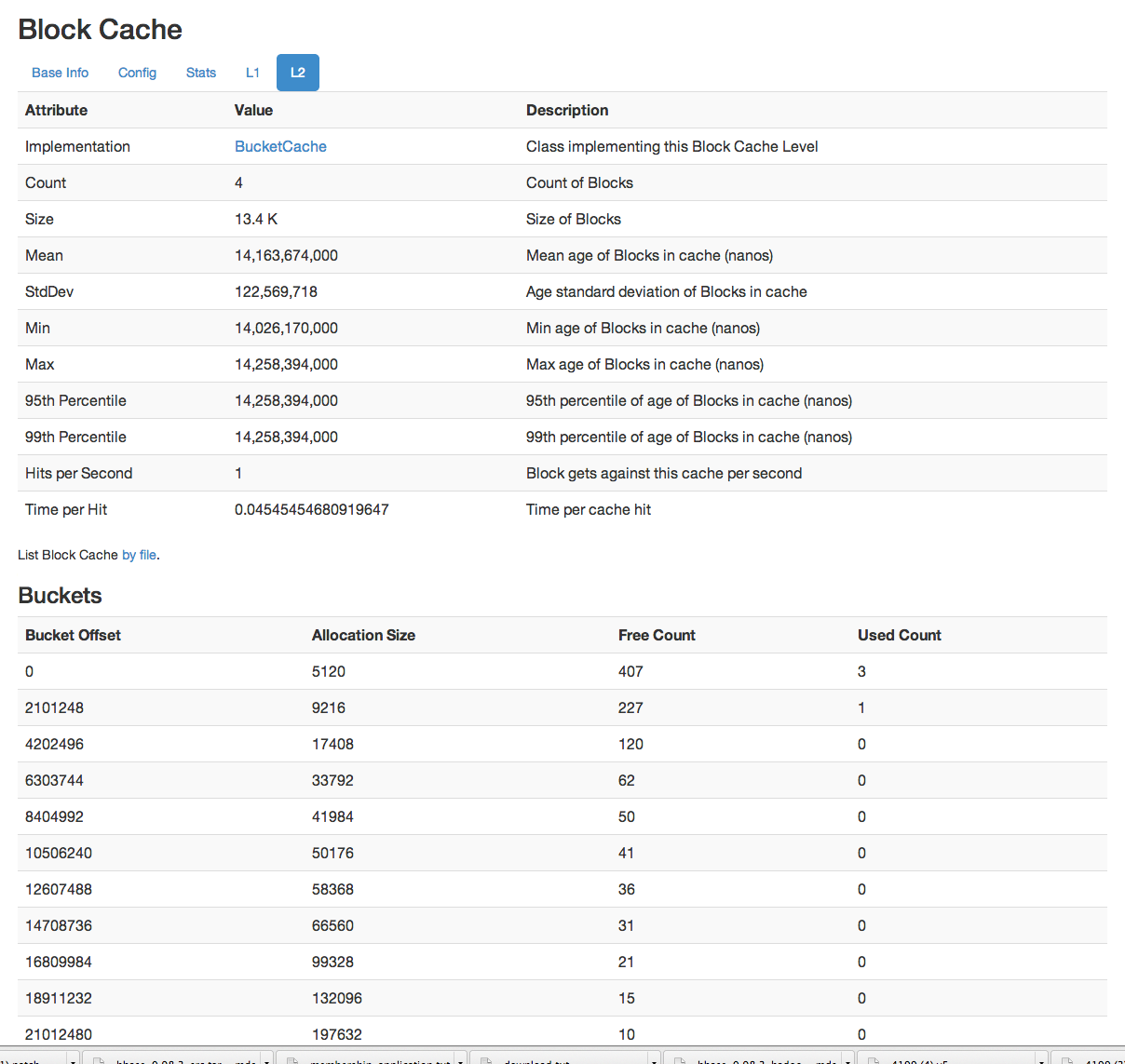Image resolution: width=1125 pixels, height=1064 pixels.
Task: Click the Bucket Offset column header
Action: coord(73,635)
